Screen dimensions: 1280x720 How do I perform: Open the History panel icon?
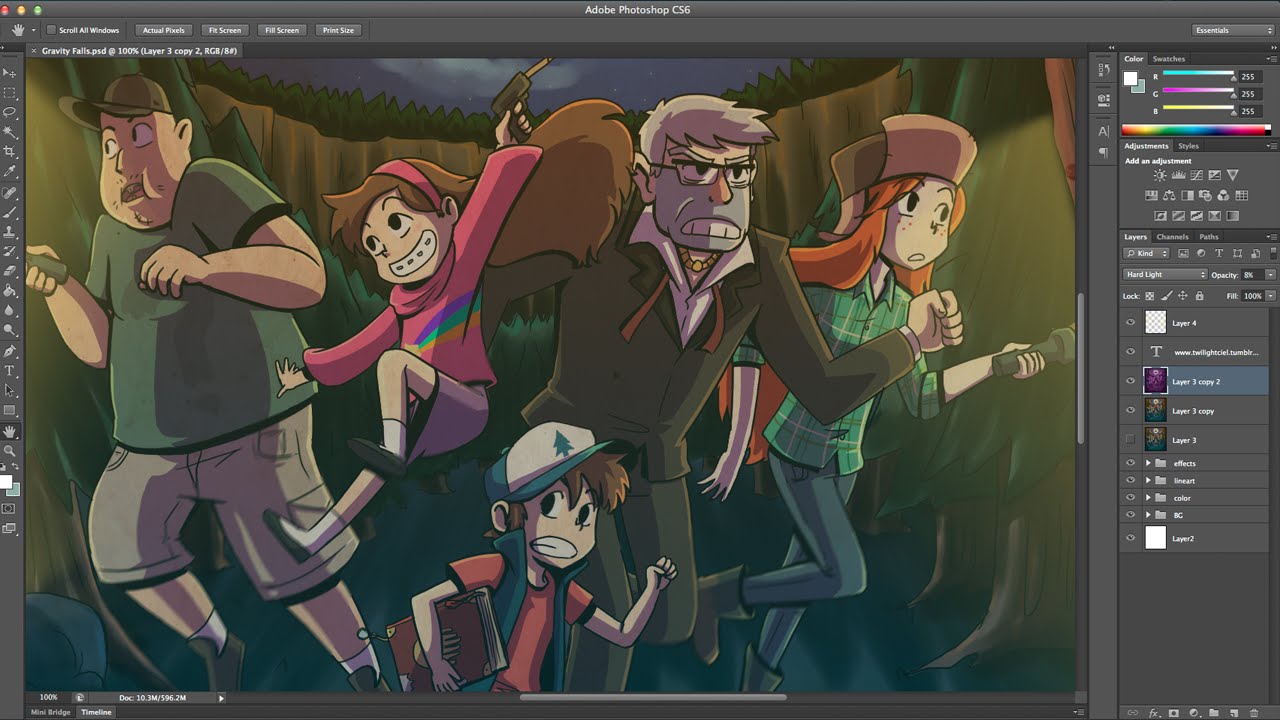(x=1103, y=71)
